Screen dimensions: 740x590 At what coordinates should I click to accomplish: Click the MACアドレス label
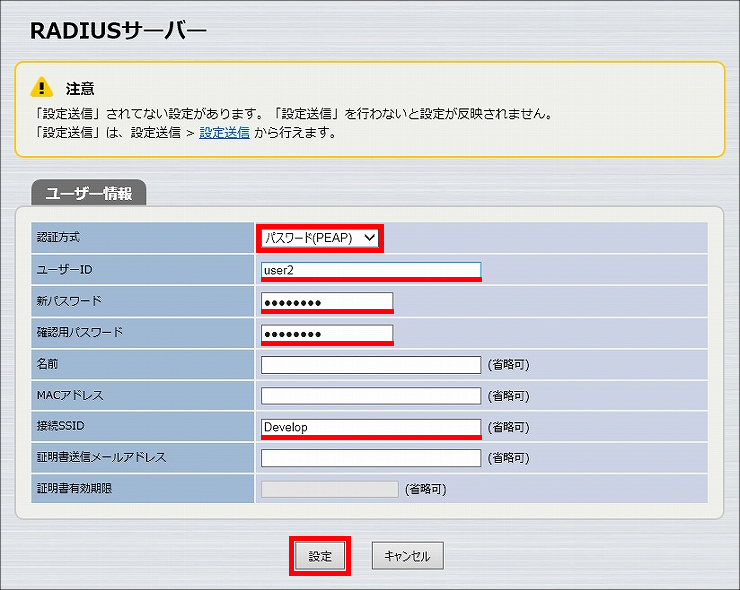(x=70, y=395)
